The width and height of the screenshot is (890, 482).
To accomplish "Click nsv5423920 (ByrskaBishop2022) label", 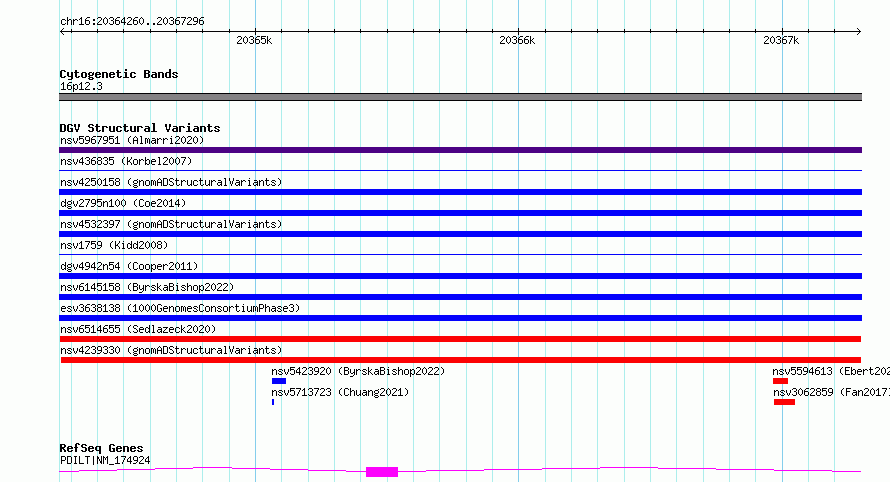I will tap(358, 371).
